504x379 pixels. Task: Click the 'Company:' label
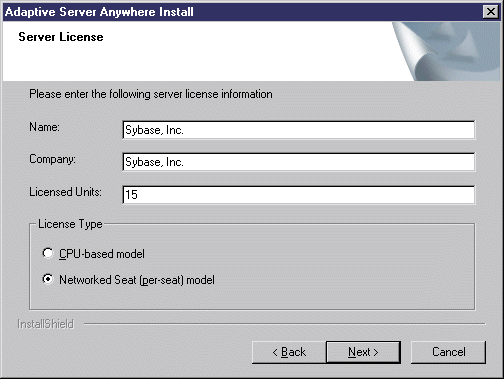[x=52, y=159]
